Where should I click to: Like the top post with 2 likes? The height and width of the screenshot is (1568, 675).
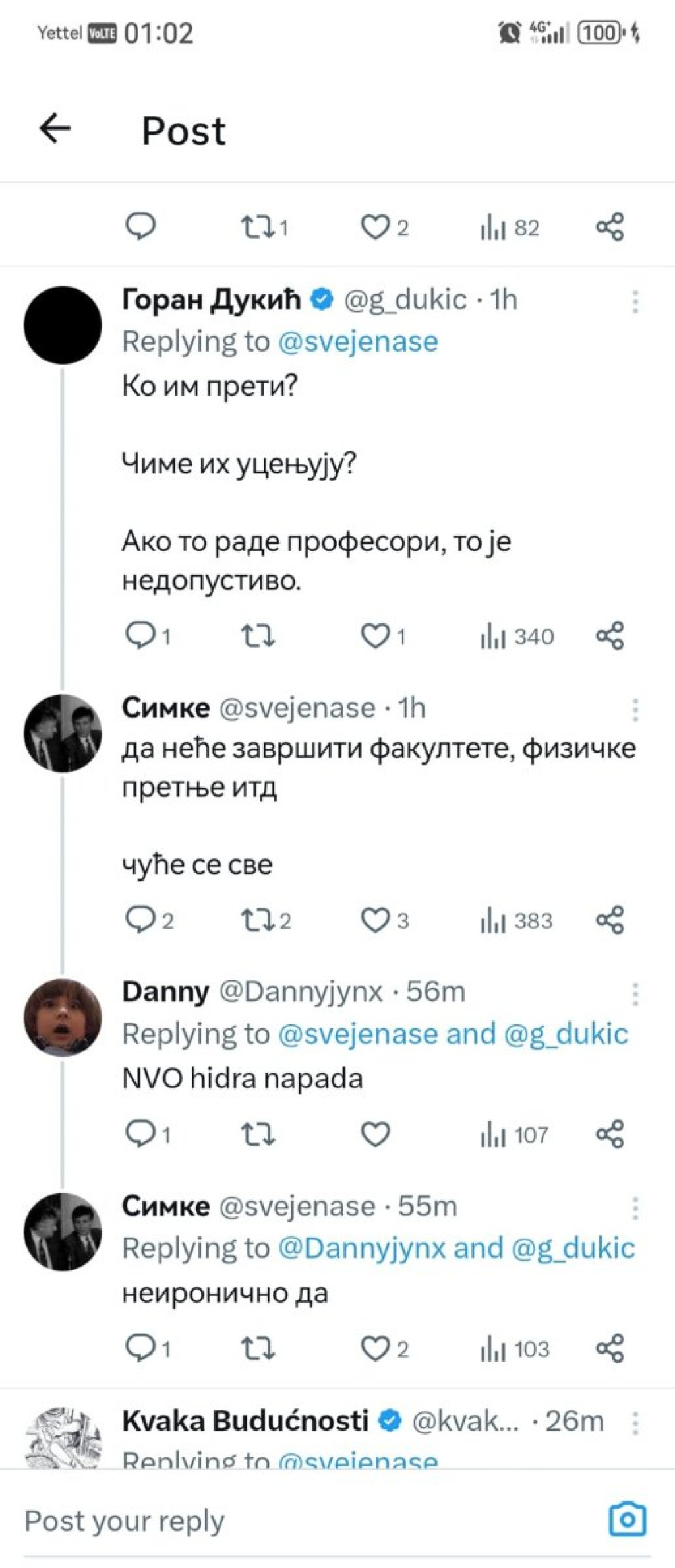(384, 228)
